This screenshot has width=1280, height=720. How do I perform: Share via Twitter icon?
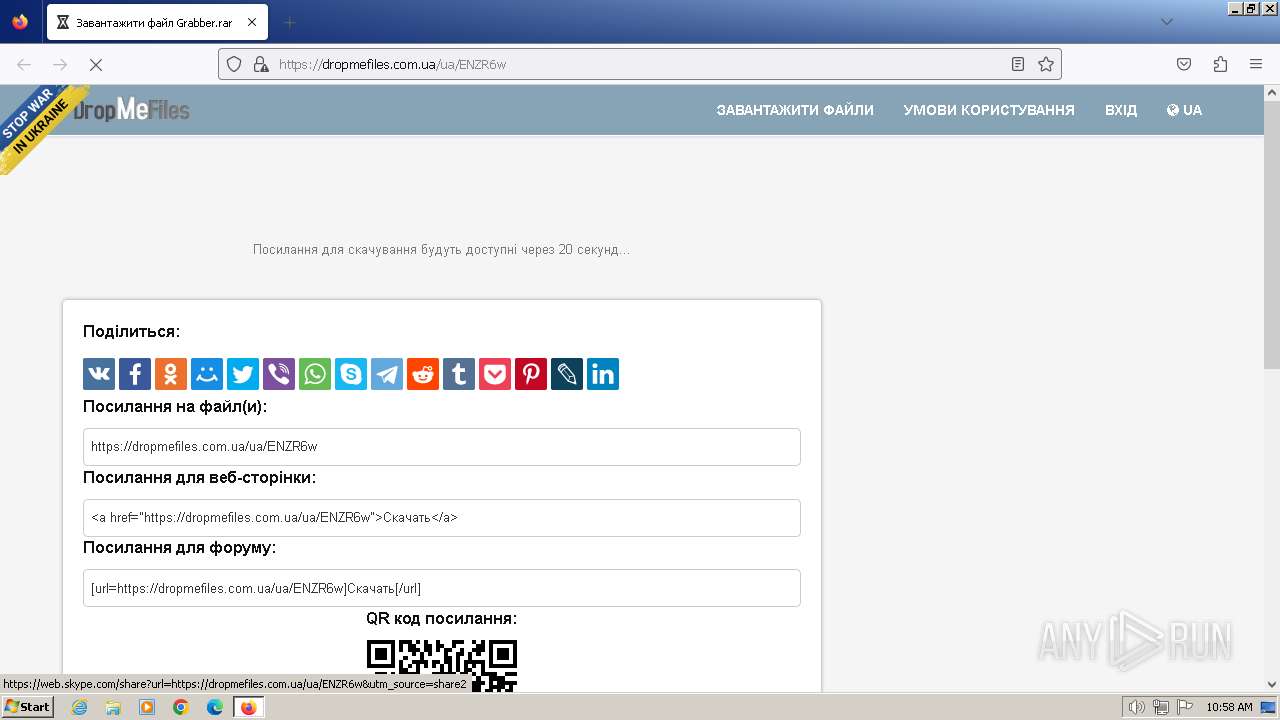coord(243,374)
